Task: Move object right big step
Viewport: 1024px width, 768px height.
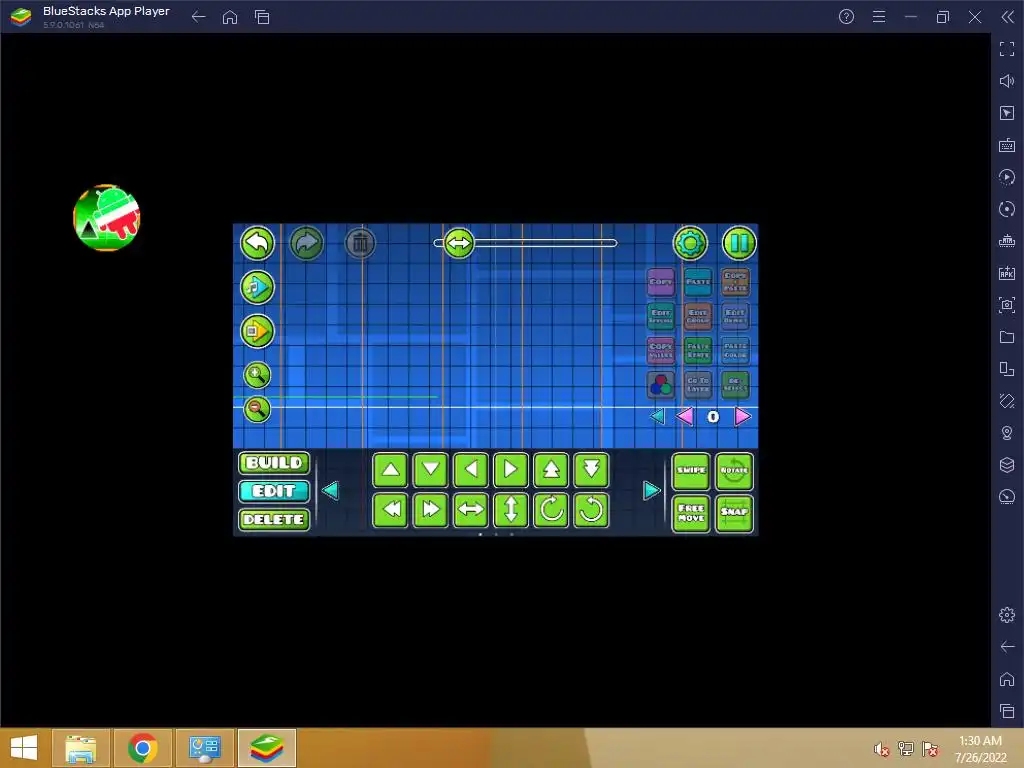Action: tap(430, 509)
